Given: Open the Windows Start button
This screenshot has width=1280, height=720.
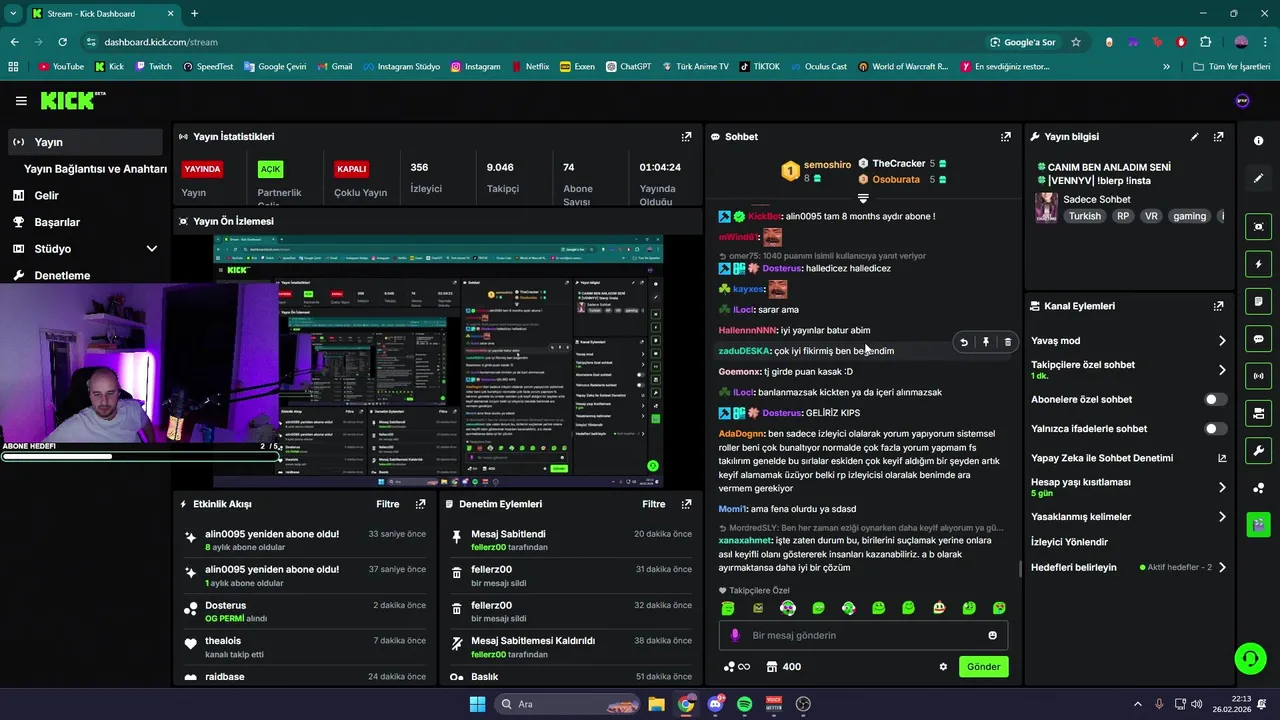Looking at the screenshot, I should pyautogui.click(x=476, y=704).
